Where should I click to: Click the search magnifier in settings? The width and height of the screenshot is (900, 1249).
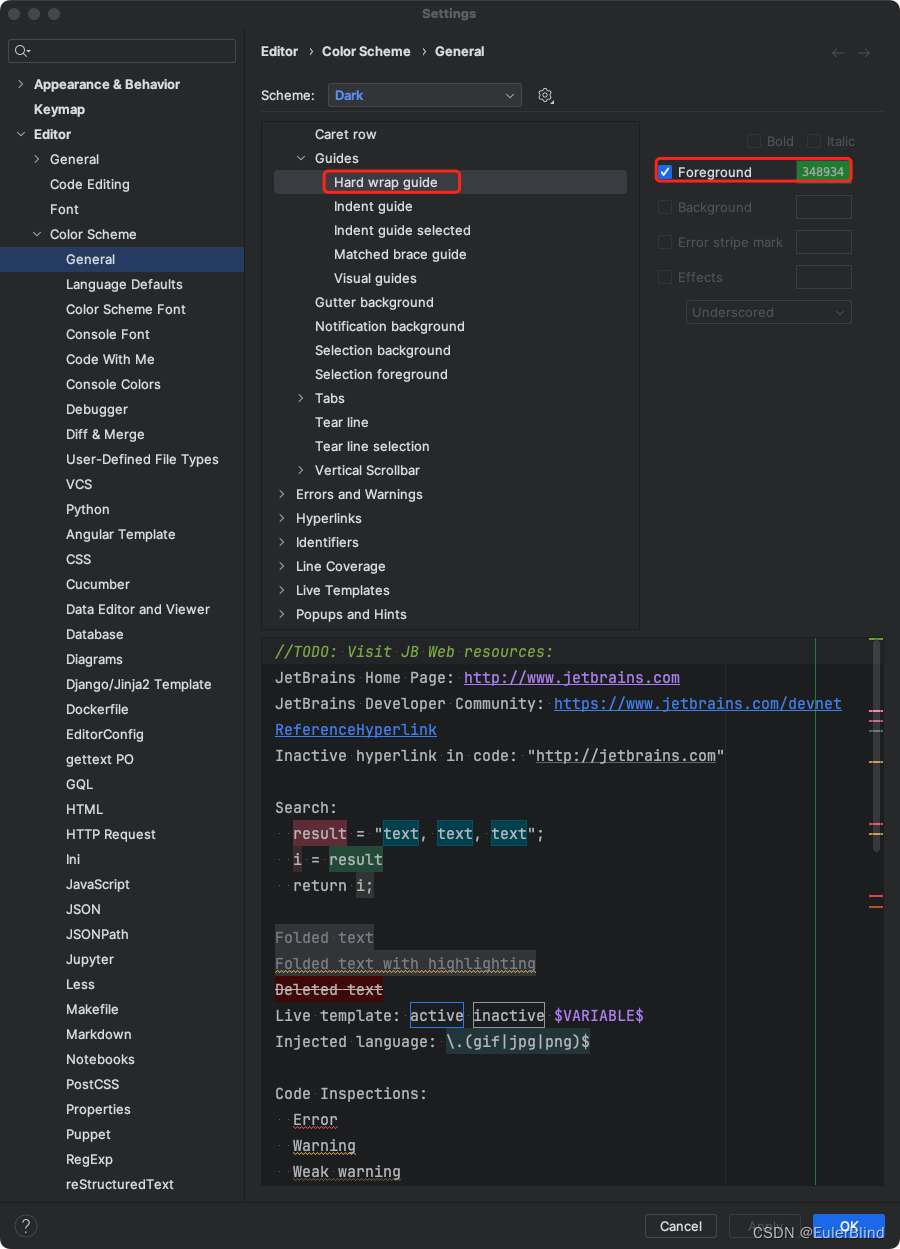(x=21, y=50)
